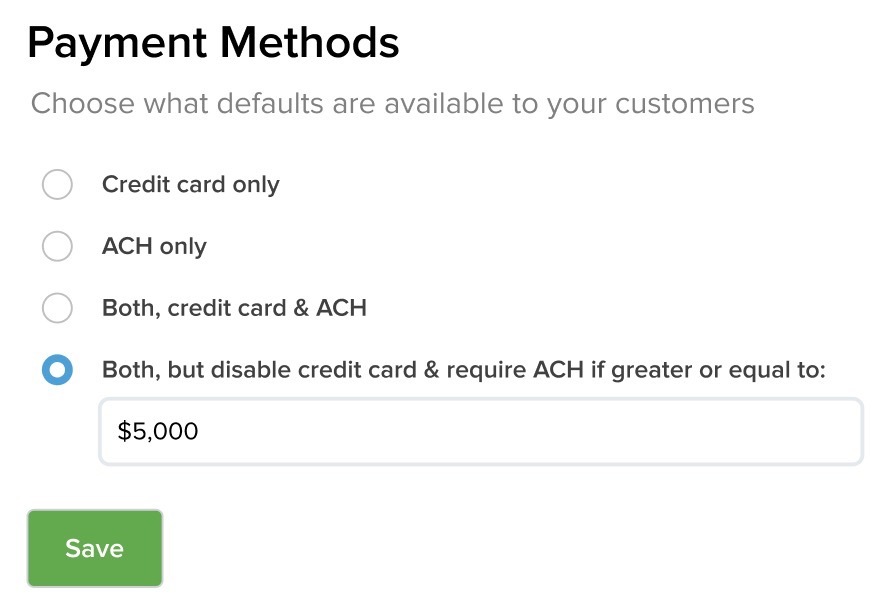Select the Credit card only radio button
The image size is (892, 598).
coord(57,184)
